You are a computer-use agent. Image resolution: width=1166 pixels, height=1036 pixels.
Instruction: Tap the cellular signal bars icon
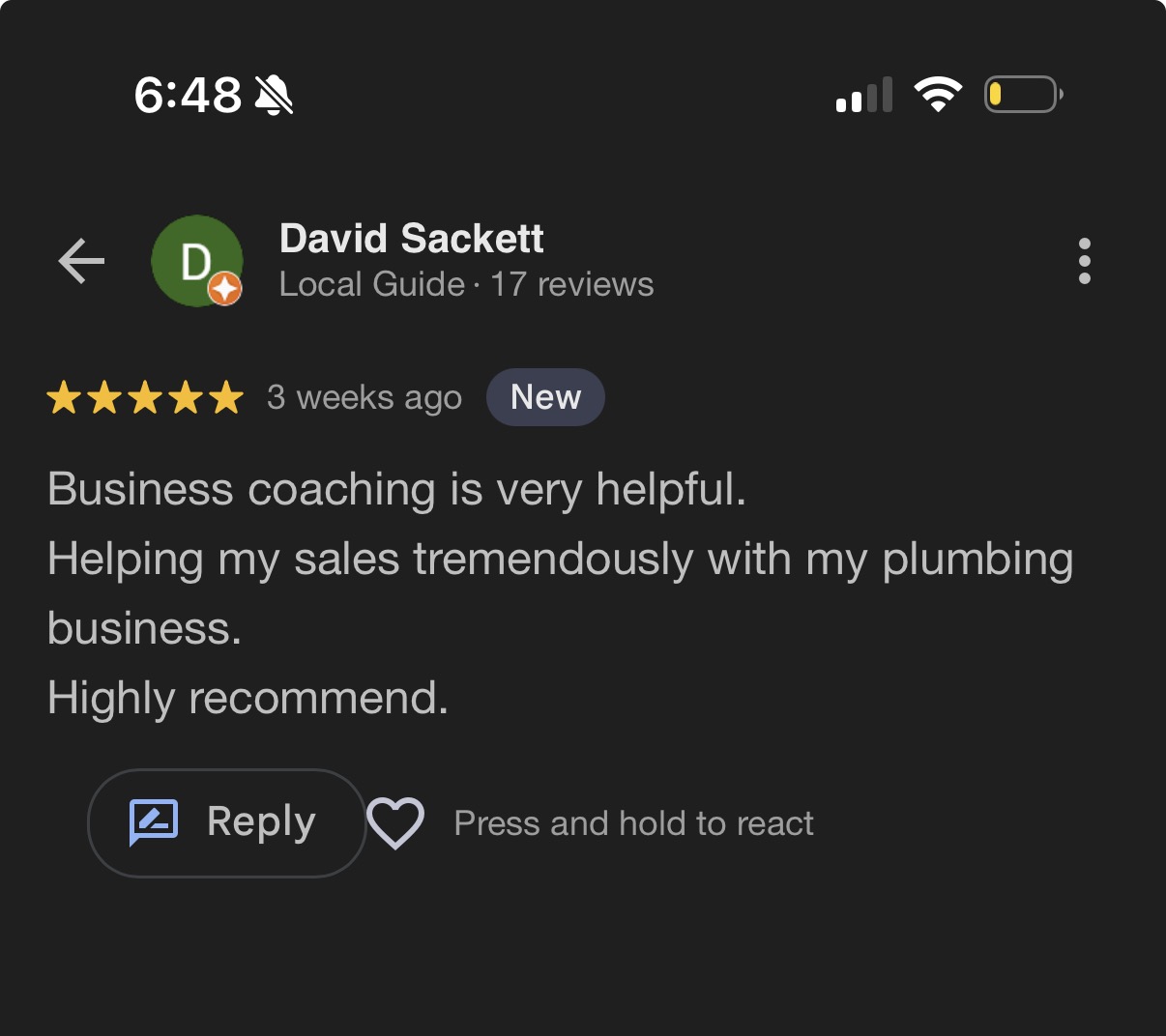pyautogui.click(x=863, y=96)
